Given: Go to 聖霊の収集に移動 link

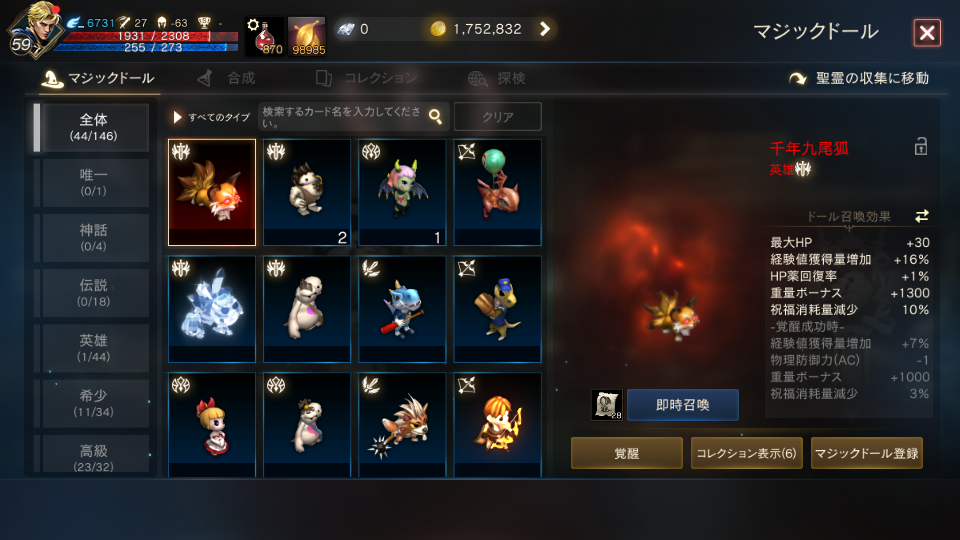Looking at the screenshot, I should [x=858, y=78].
